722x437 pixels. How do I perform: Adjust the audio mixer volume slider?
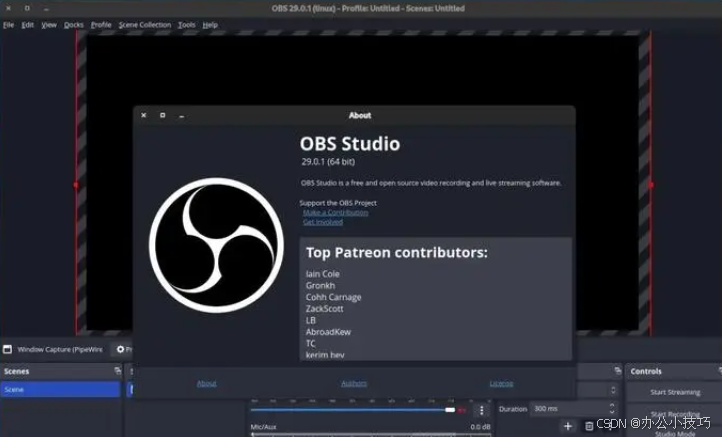[x=353, y=410]
